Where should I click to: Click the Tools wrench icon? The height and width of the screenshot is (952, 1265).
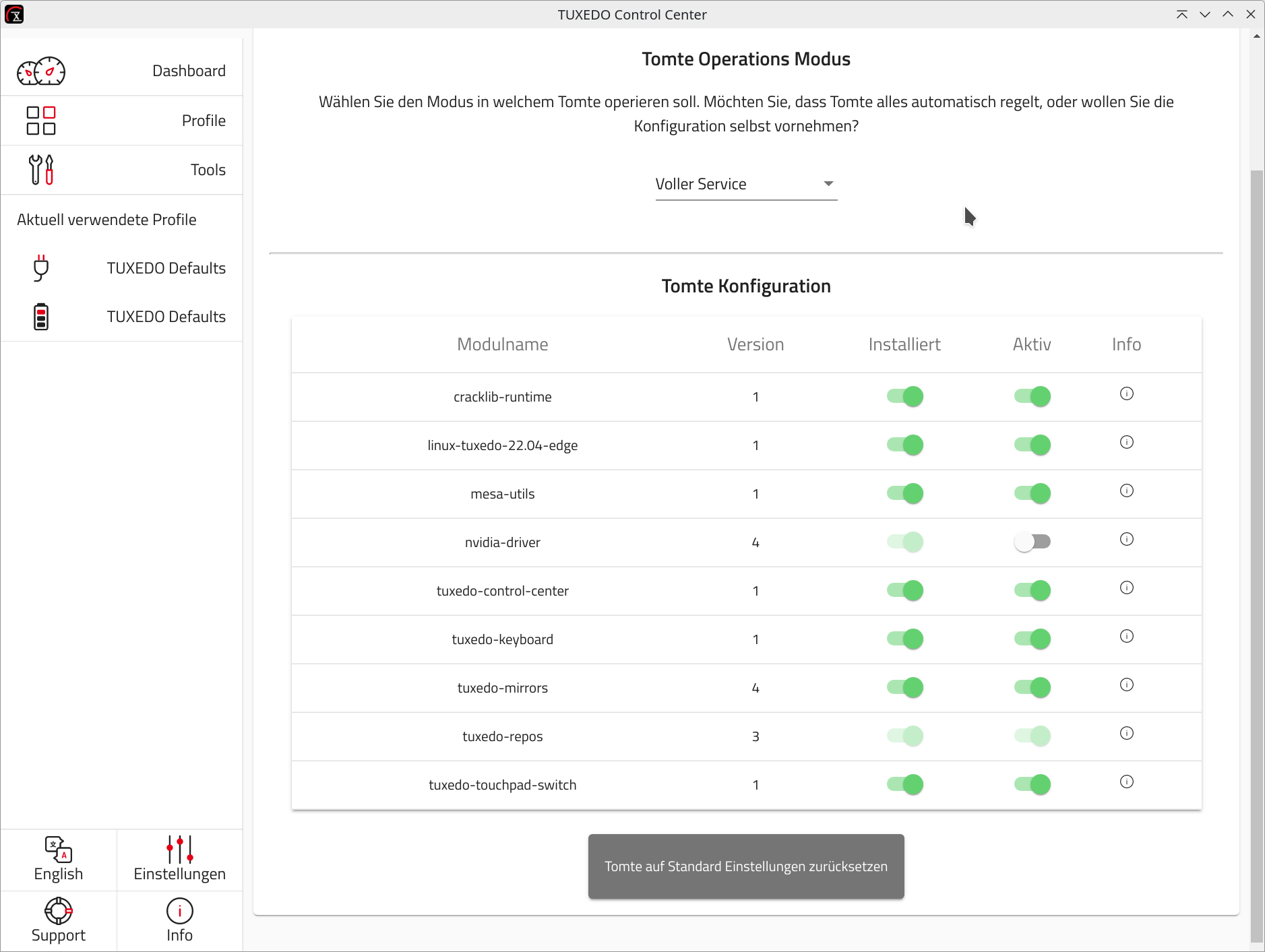point(41,170)
